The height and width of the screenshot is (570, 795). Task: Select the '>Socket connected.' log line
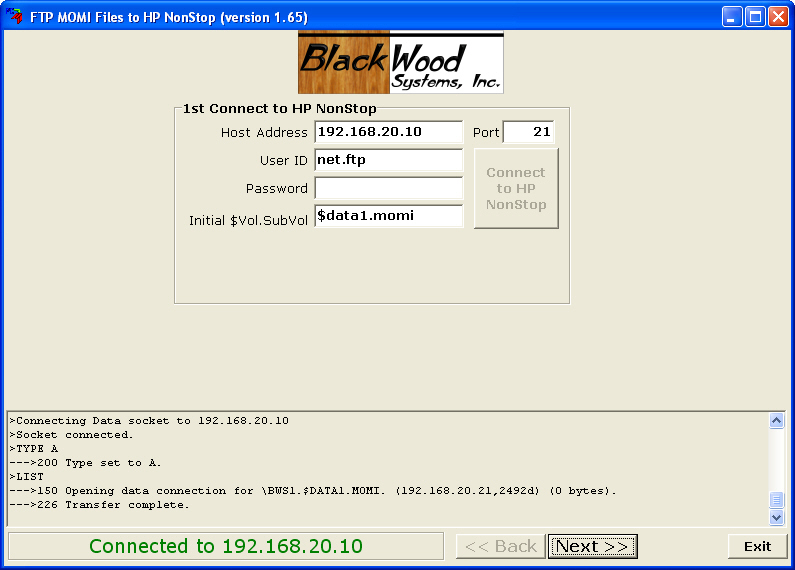[x=71, y=435]
